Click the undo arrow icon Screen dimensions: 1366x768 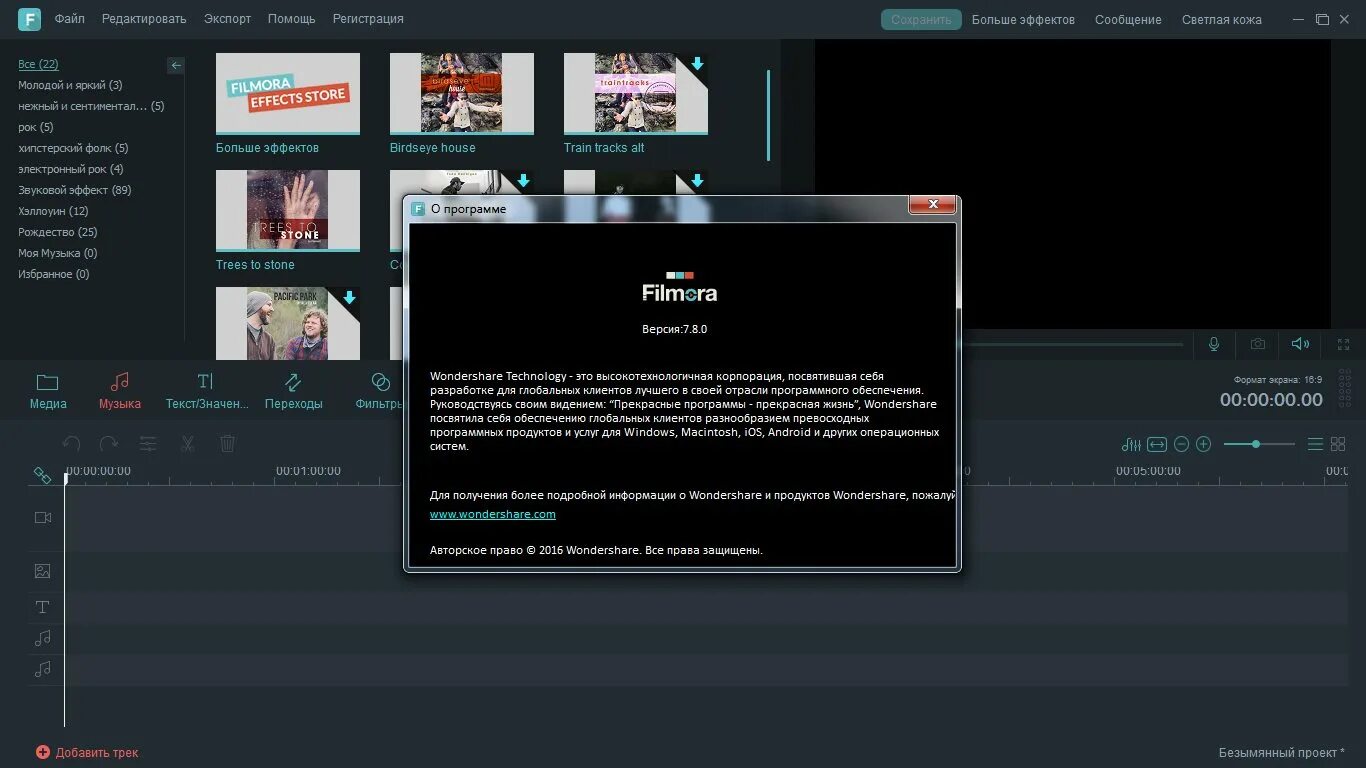71,443
